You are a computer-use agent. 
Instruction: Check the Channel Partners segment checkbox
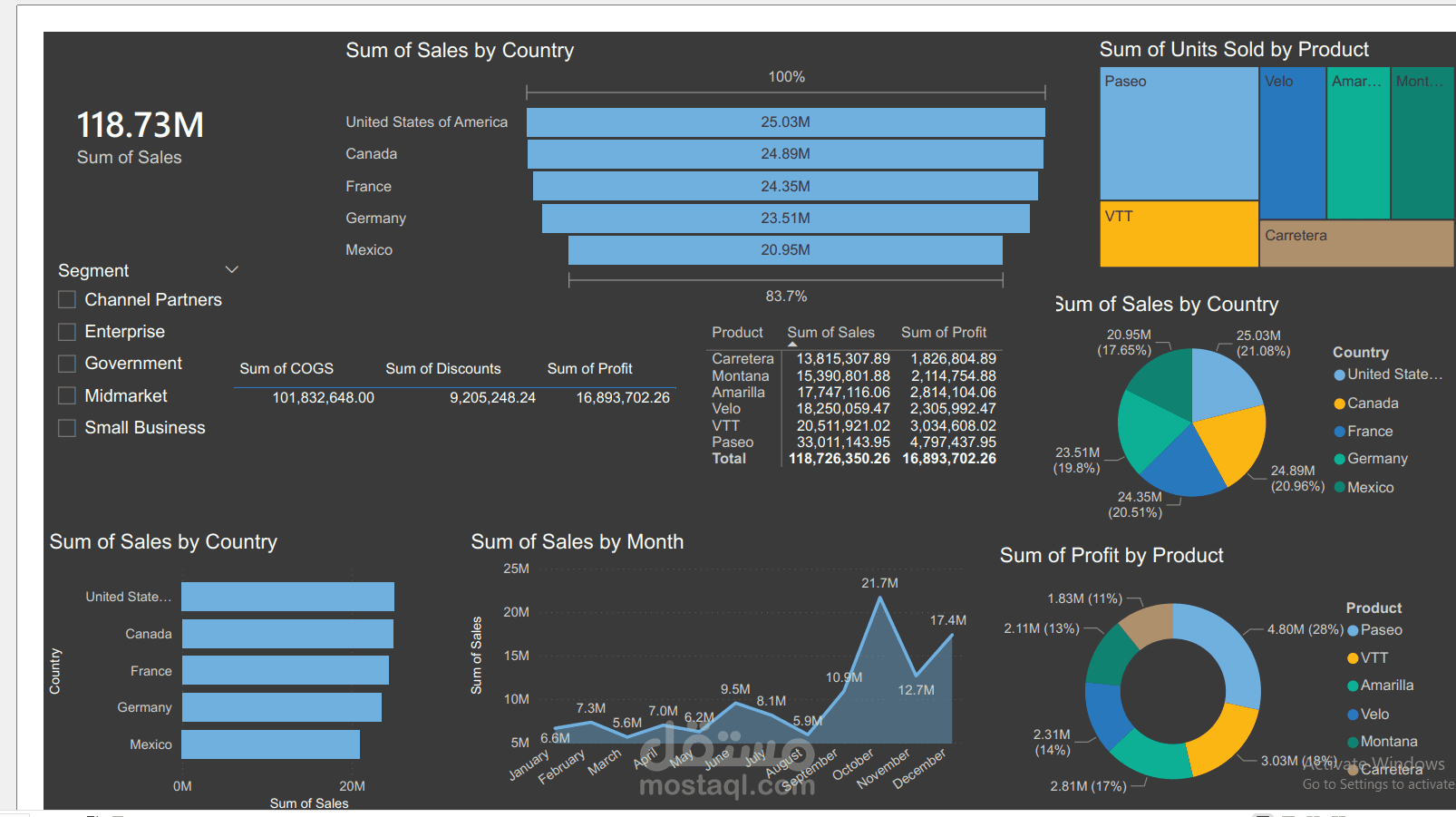[66, 299]
